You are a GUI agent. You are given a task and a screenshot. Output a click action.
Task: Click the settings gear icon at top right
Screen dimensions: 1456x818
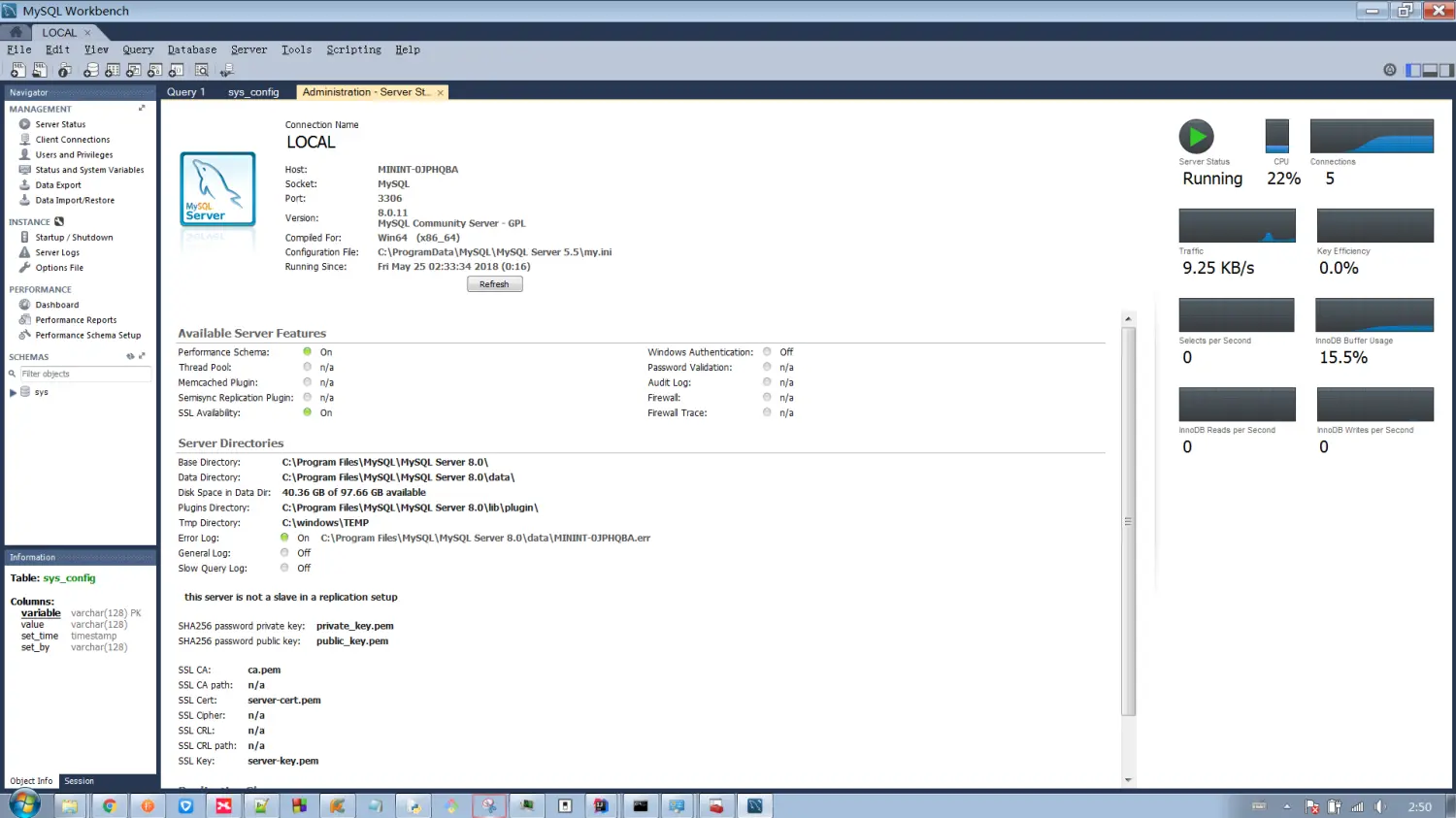coord(1390,70)
